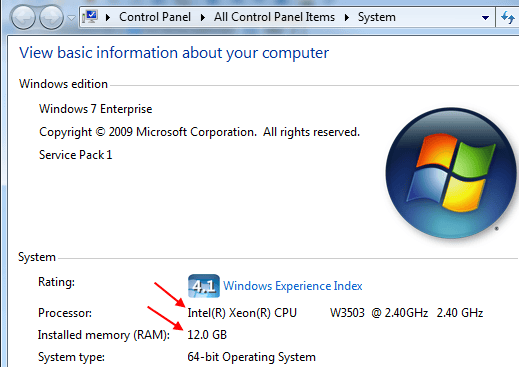Click the Forward navigation arrow button
Viewport: 519px width, 367px height.
pos(51,17)
